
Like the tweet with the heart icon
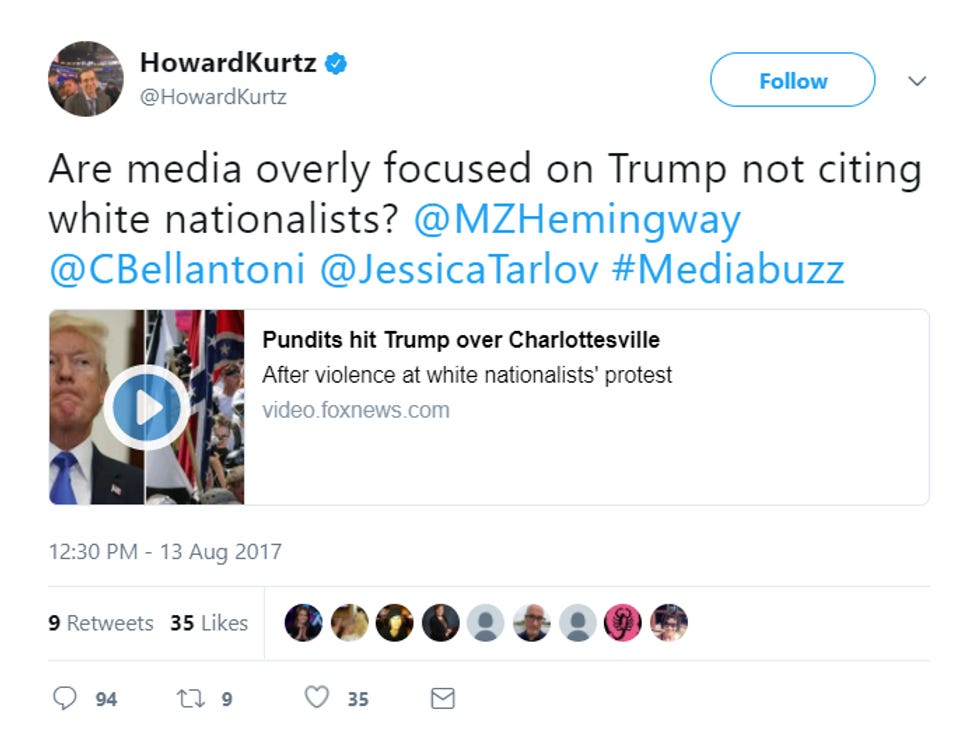(316, 697)
